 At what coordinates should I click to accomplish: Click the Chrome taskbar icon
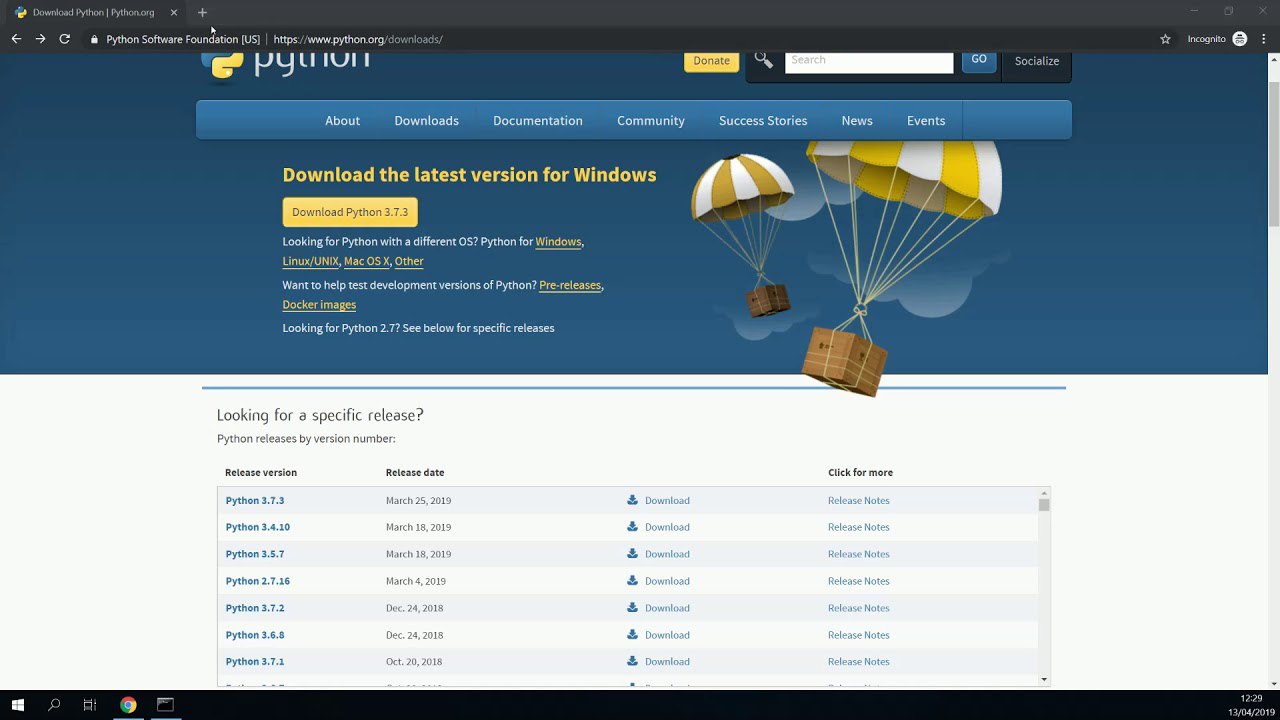[x=128, y=705]
